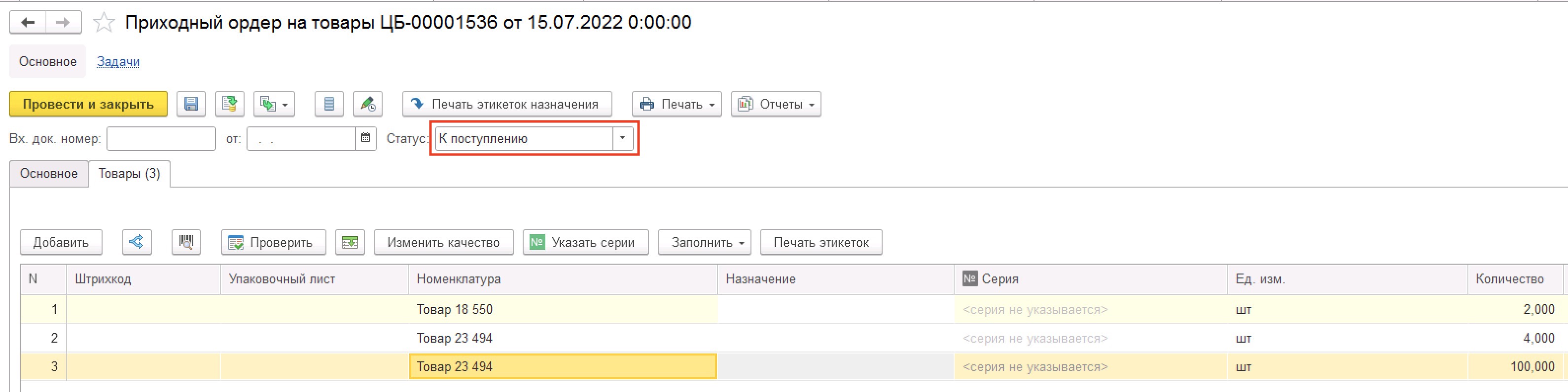Click the barcode search icon
The image size is (1568, 392).
click(x=186, y=242)
